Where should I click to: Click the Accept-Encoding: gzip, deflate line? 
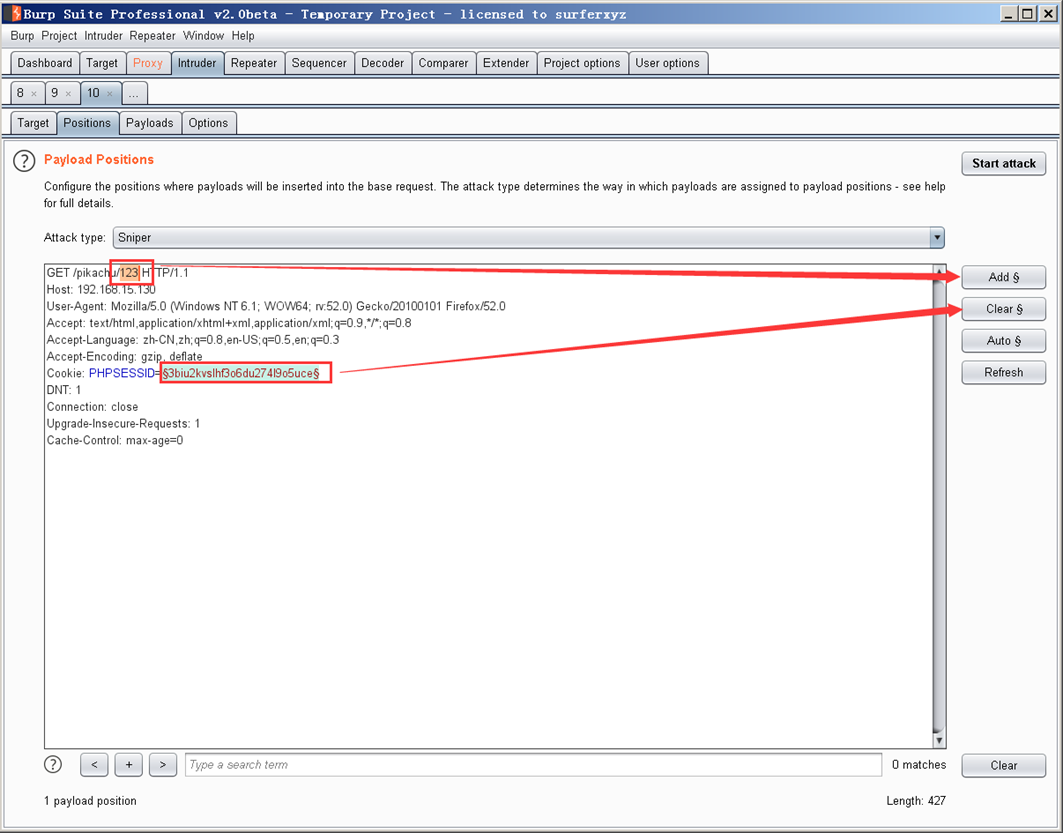[125, 357]
